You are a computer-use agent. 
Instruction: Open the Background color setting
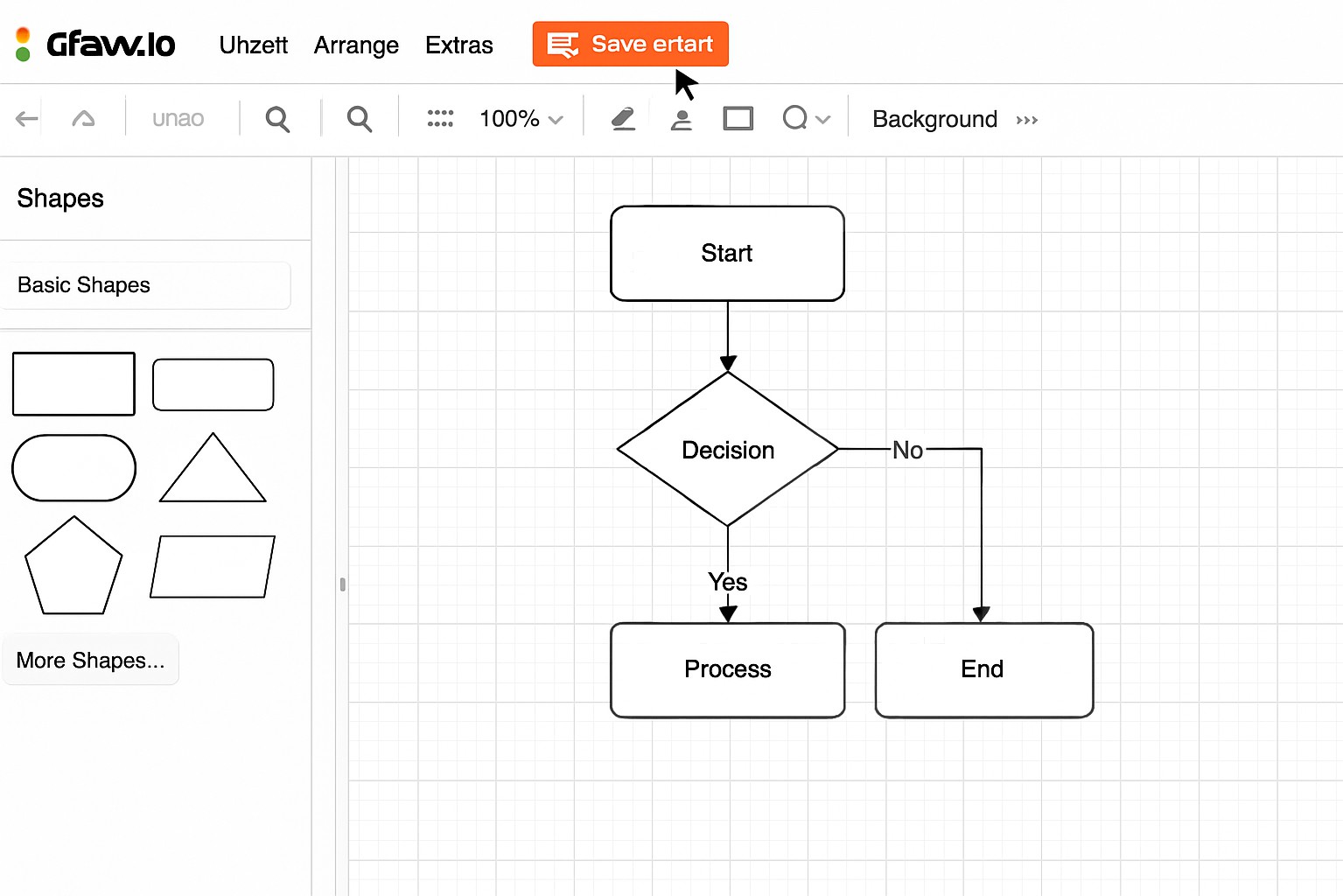(x=934, y=119)
